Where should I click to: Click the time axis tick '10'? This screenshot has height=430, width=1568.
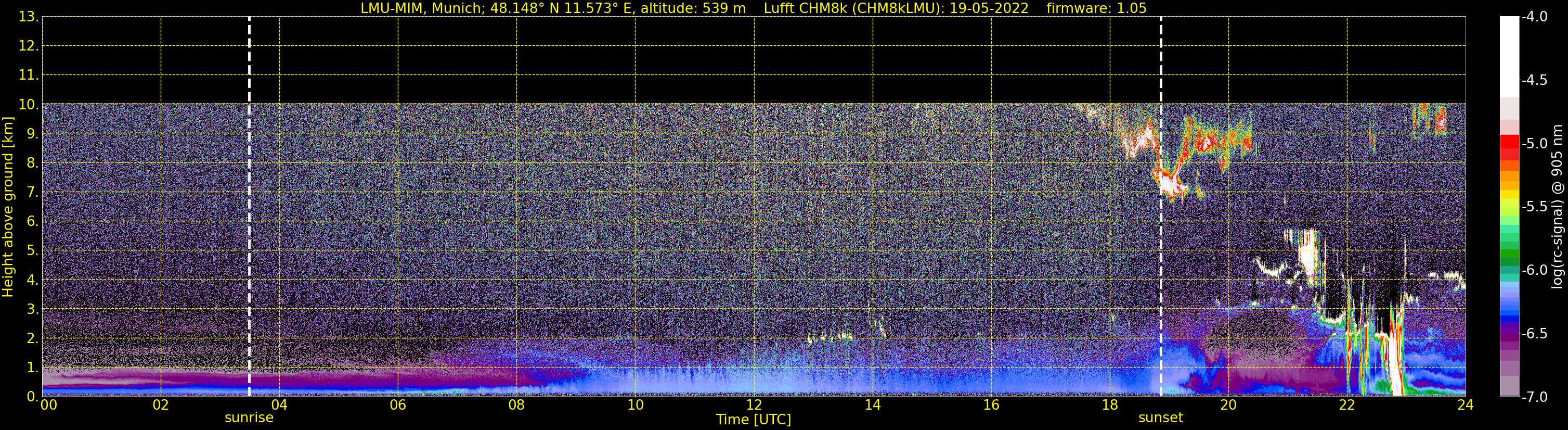(x=636, y=405)
